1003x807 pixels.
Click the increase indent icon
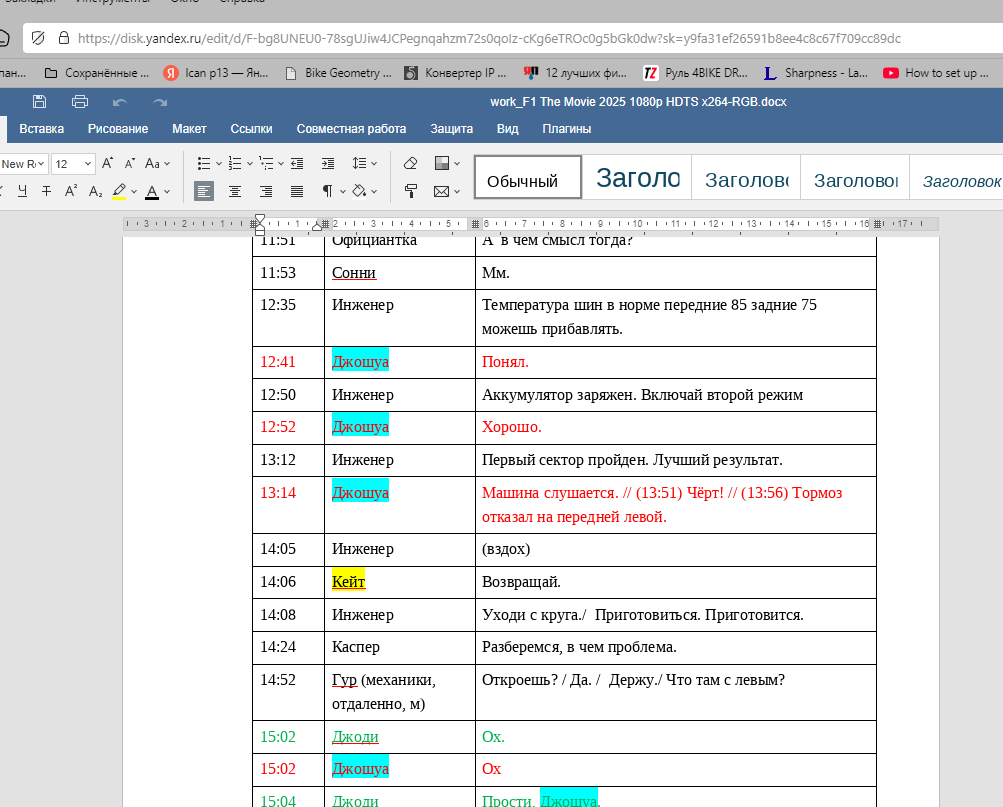point(328,164)
